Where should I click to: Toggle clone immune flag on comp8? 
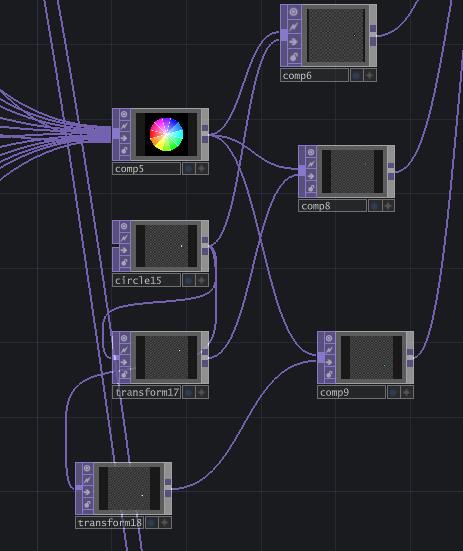pyautogui.click(x=311, y=164)
